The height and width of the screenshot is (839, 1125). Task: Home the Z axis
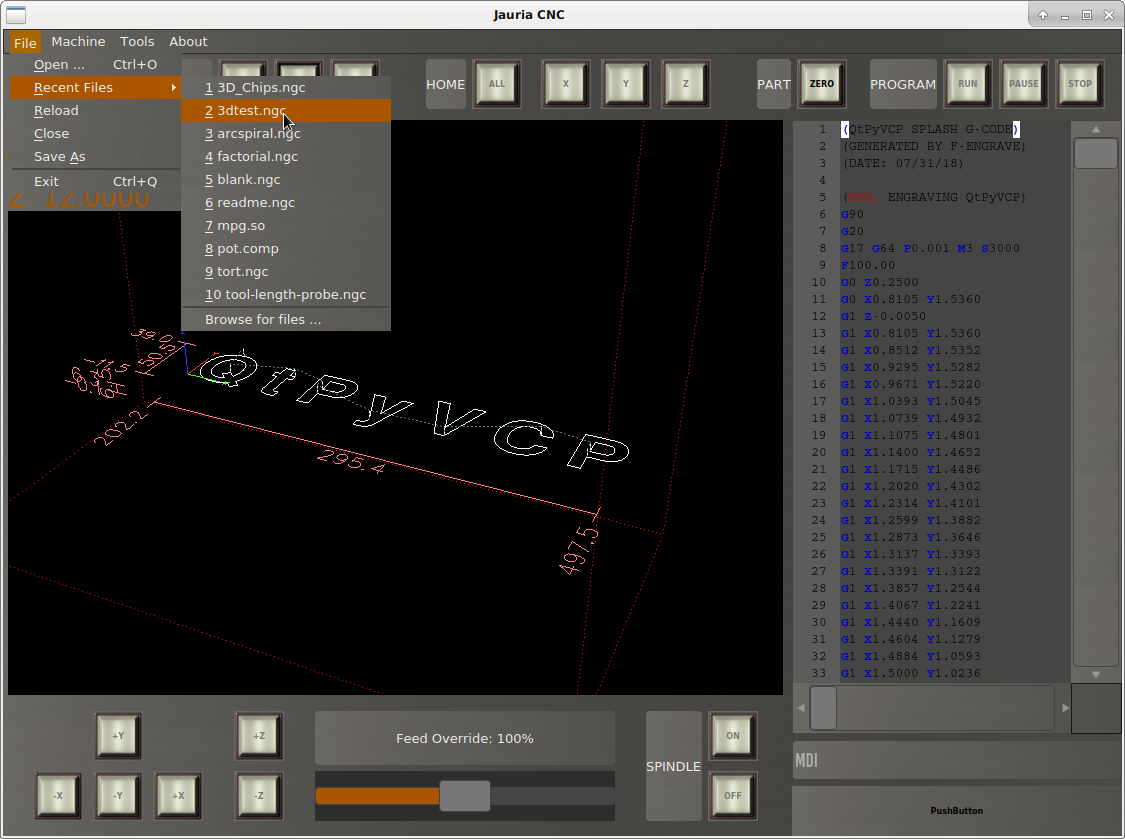pyautogui.click(x=686, y=84)
